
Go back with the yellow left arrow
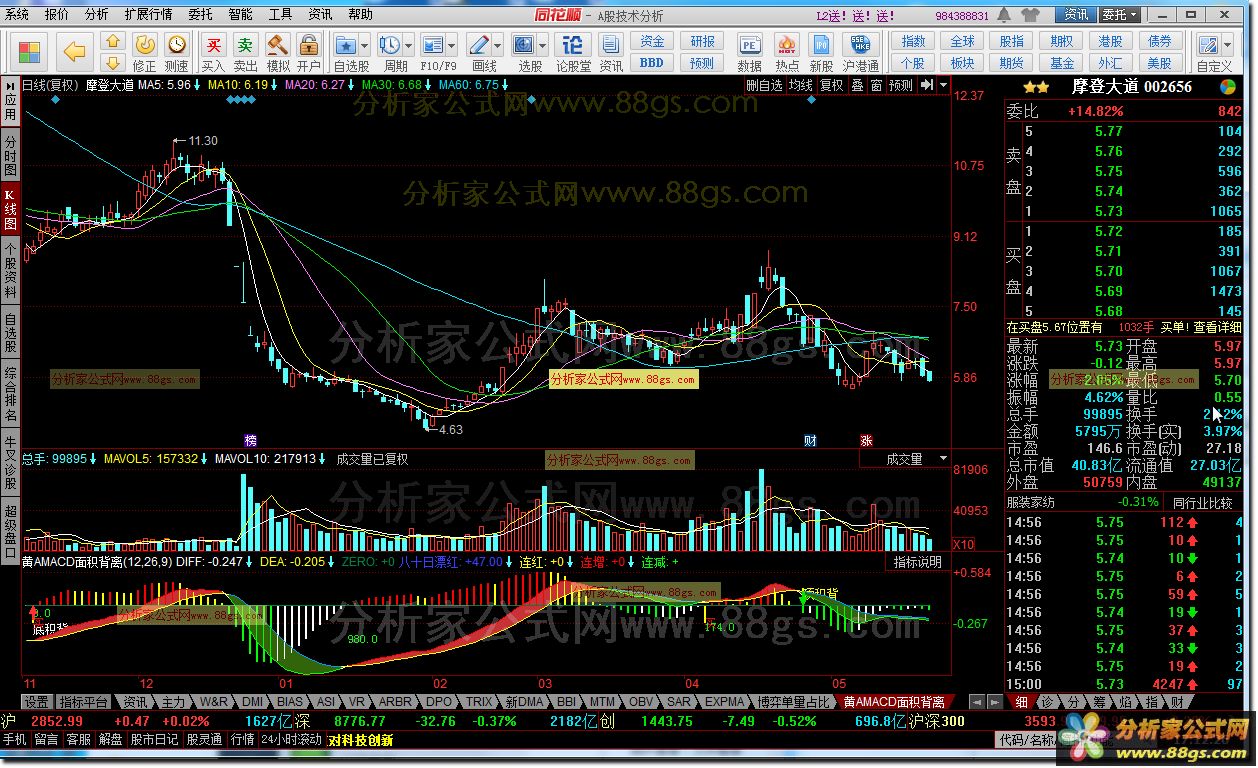coord(74,52)
